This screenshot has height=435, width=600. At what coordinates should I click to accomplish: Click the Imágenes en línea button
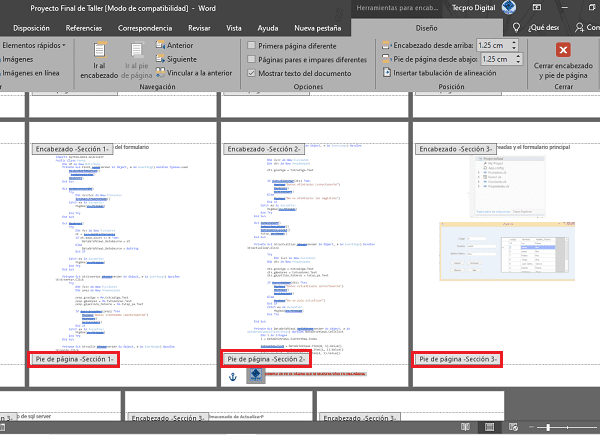click(32, 73)
